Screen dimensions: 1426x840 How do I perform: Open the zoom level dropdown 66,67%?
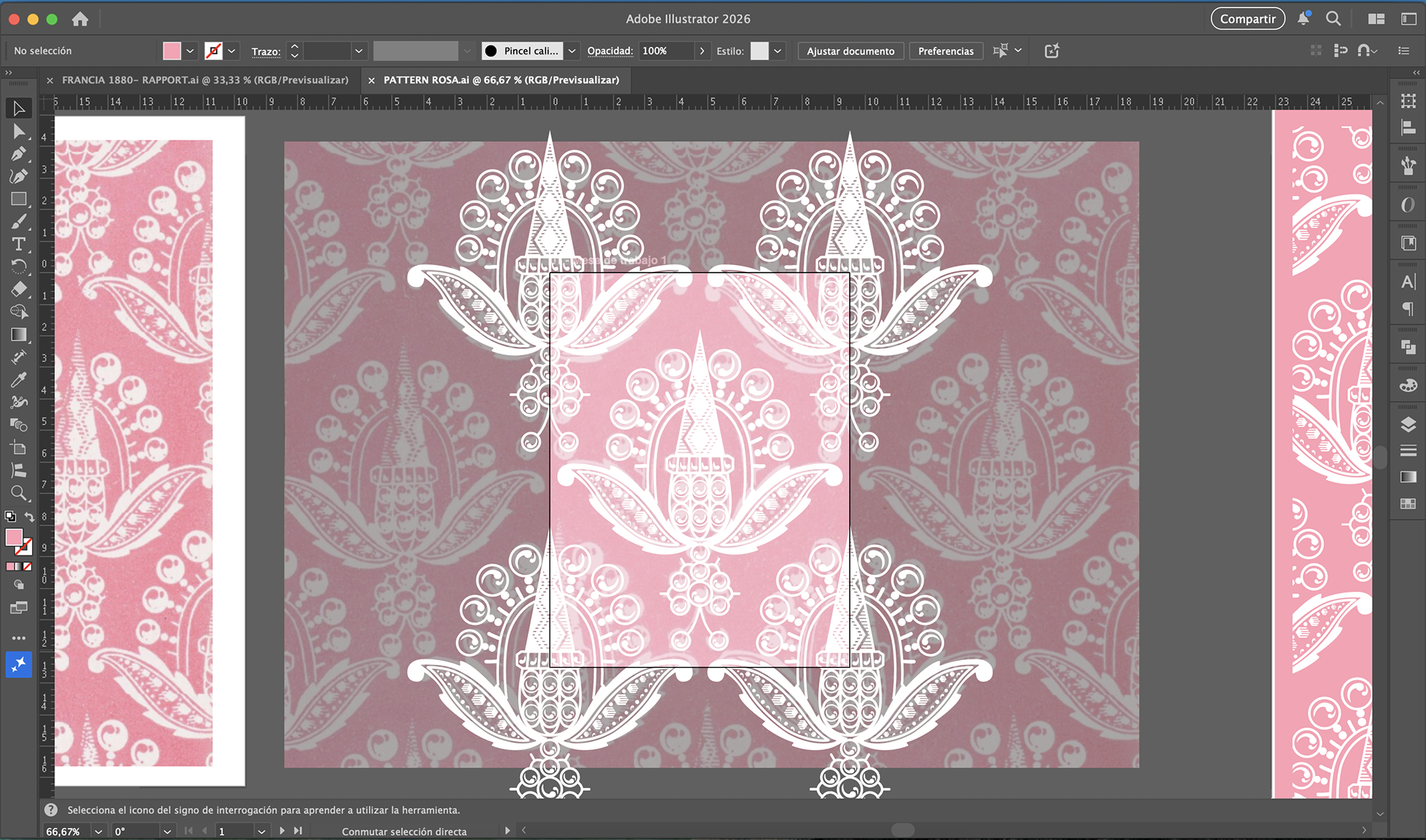coord(98,831)
